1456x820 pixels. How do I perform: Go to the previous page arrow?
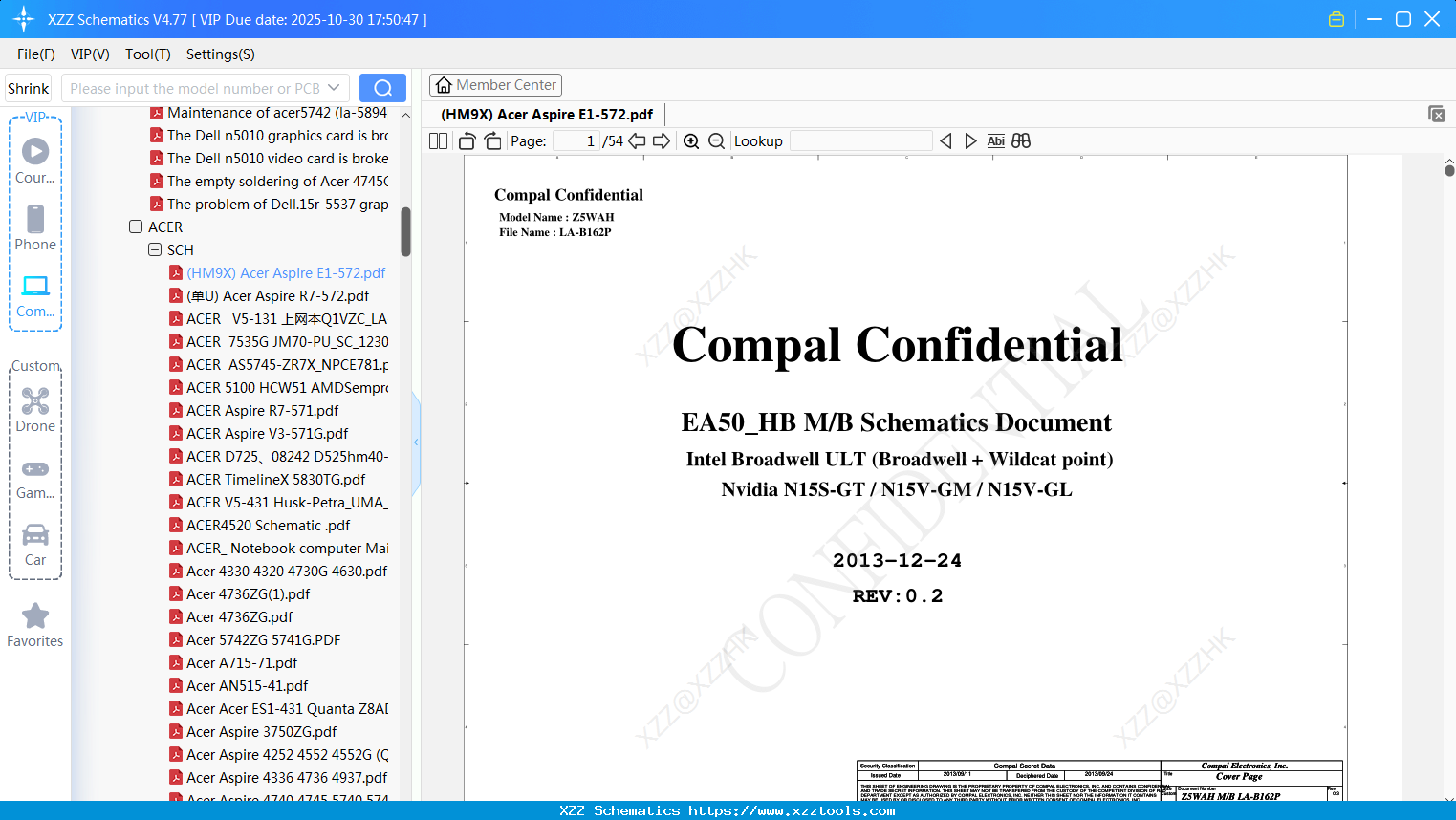pos(637,140)
